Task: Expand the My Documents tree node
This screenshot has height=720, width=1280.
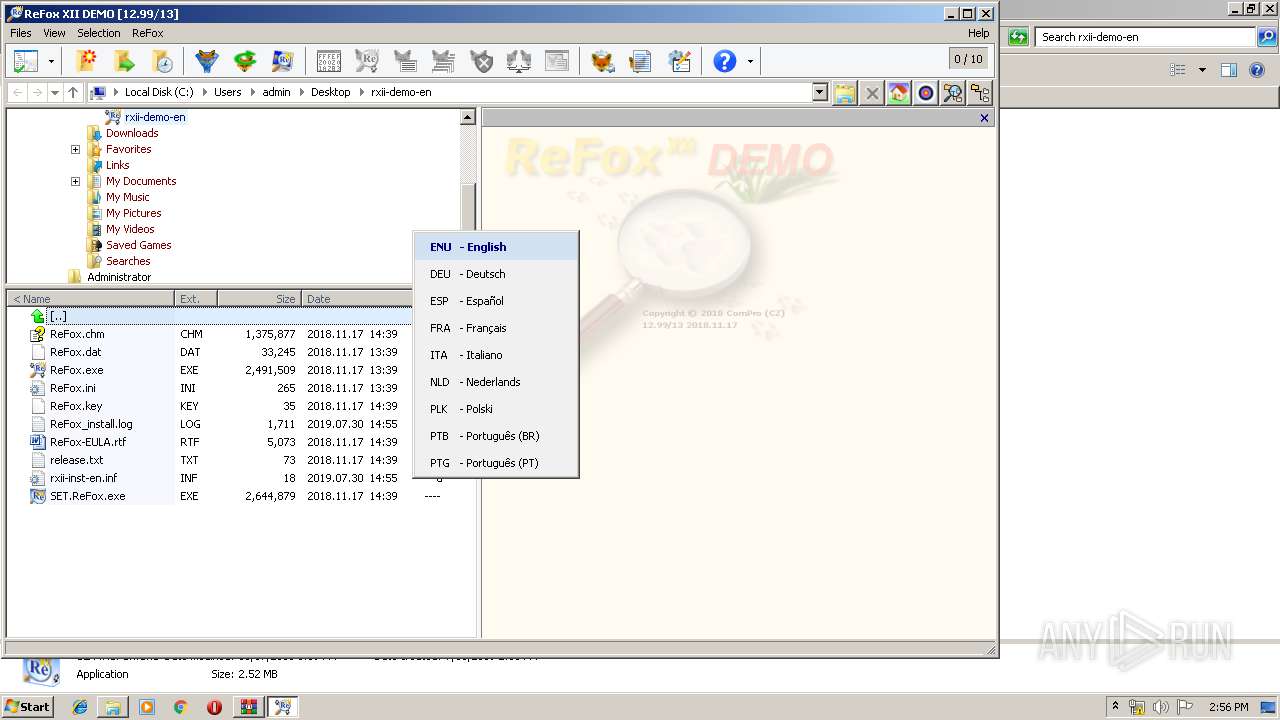Action: [x=75, y=181]
